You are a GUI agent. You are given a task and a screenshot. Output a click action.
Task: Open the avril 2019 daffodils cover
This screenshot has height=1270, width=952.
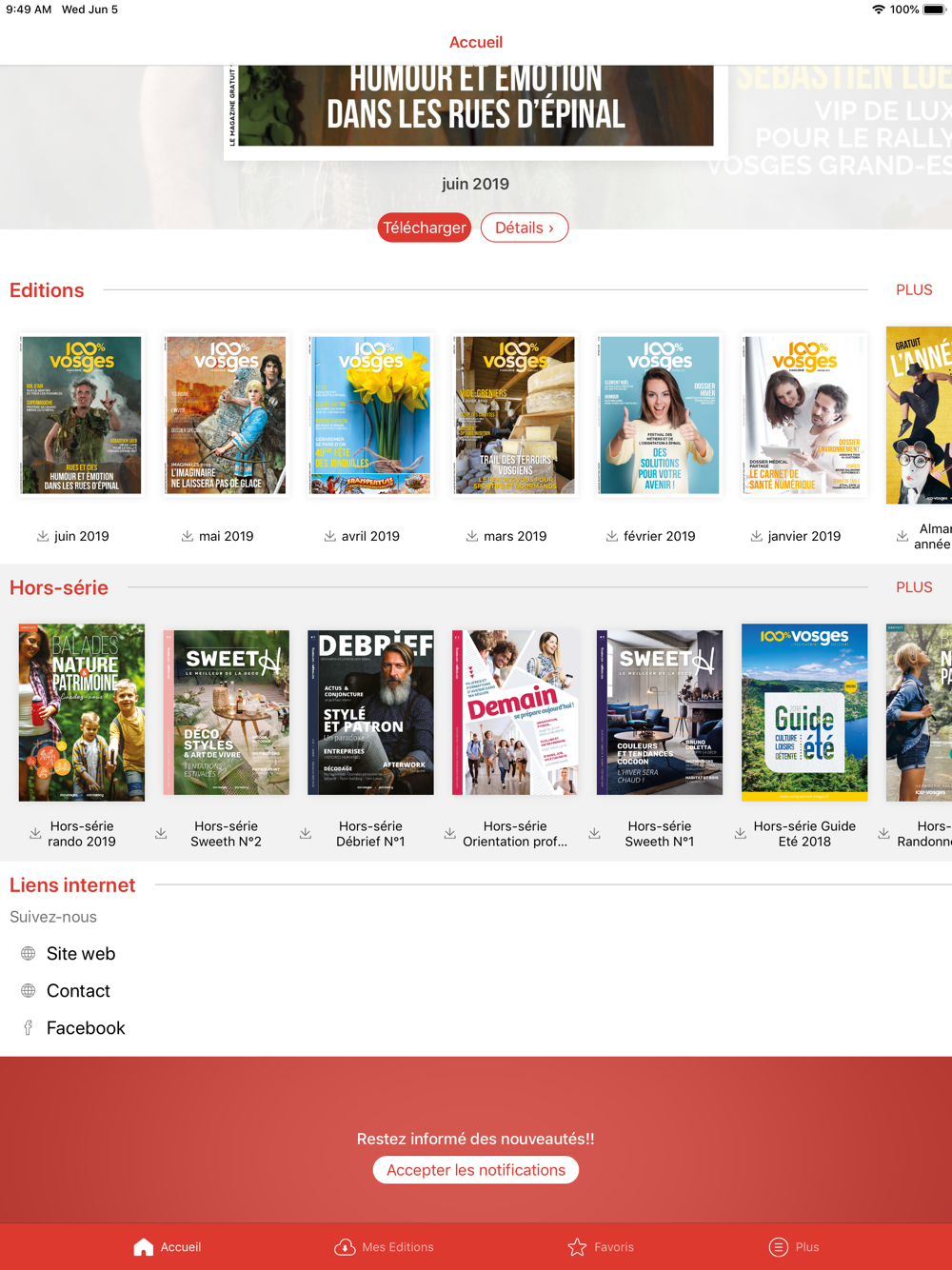(370, 415)
